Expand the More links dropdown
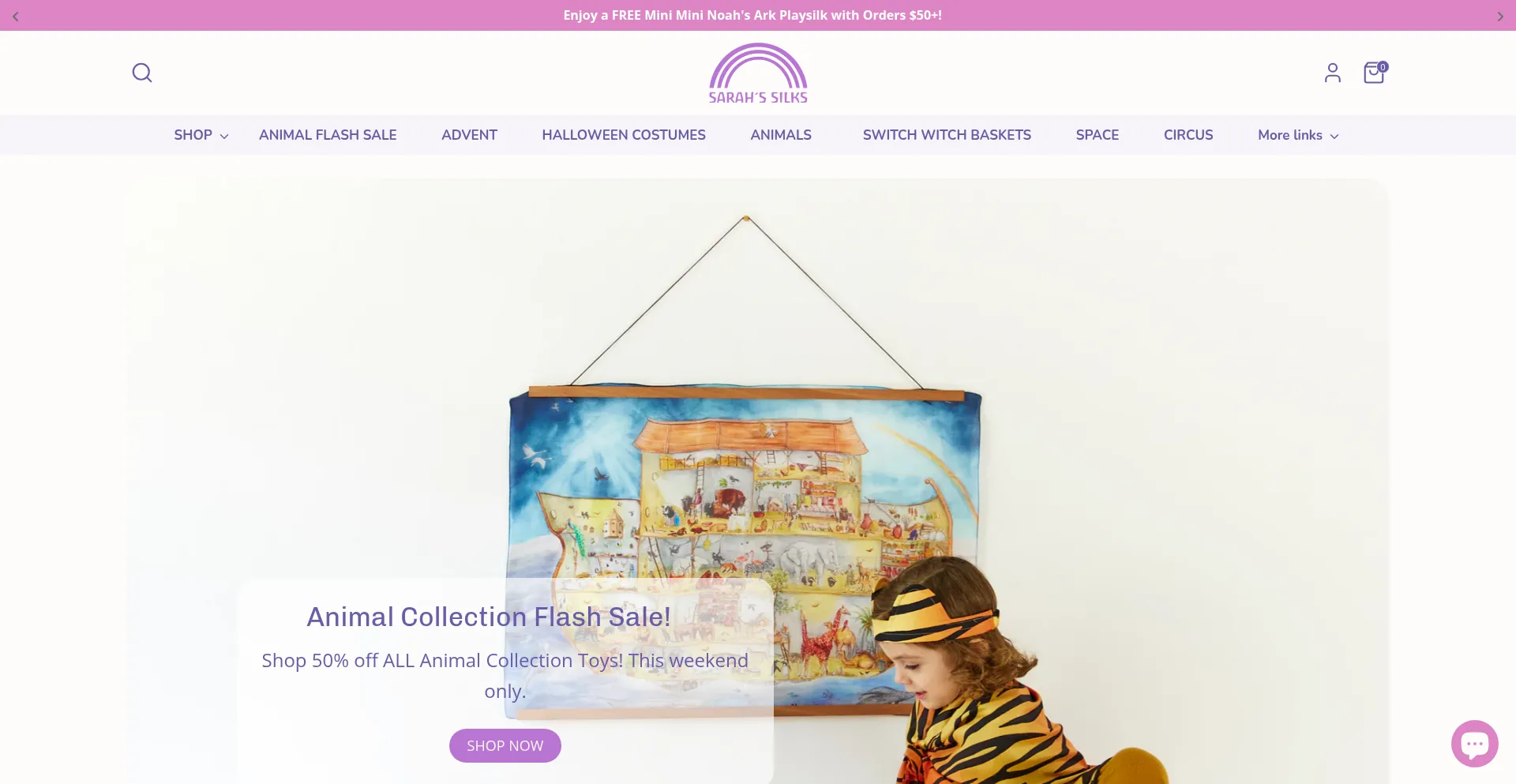 (1298, 135)
